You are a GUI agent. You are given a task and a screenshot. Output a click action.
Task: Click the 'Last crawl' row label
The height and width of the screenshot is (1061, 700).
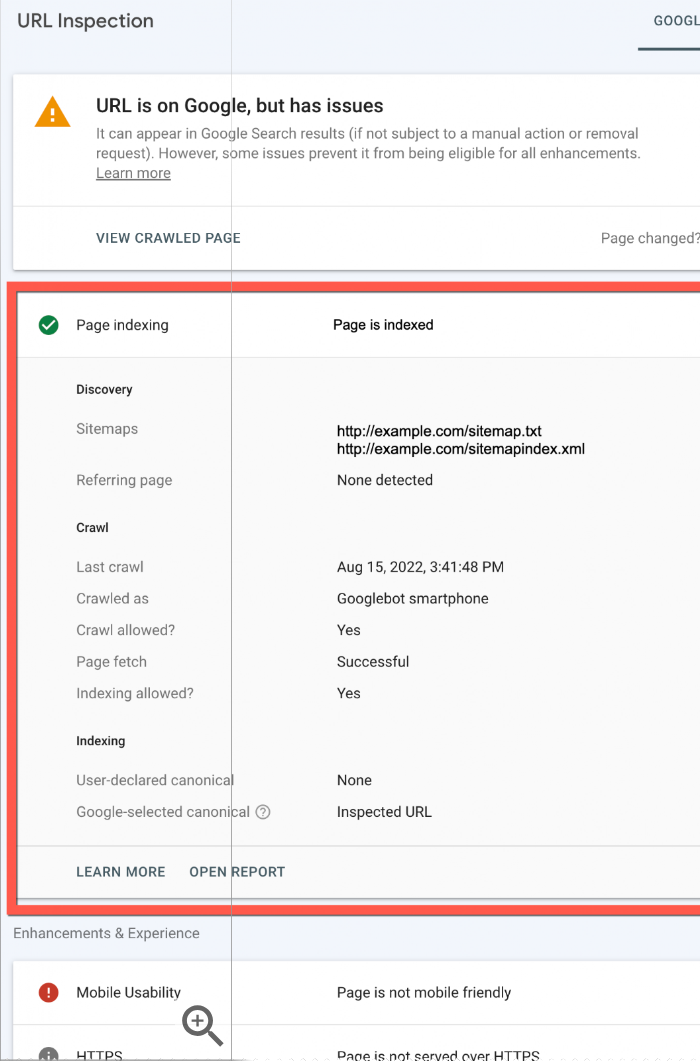tap(110, 567)
